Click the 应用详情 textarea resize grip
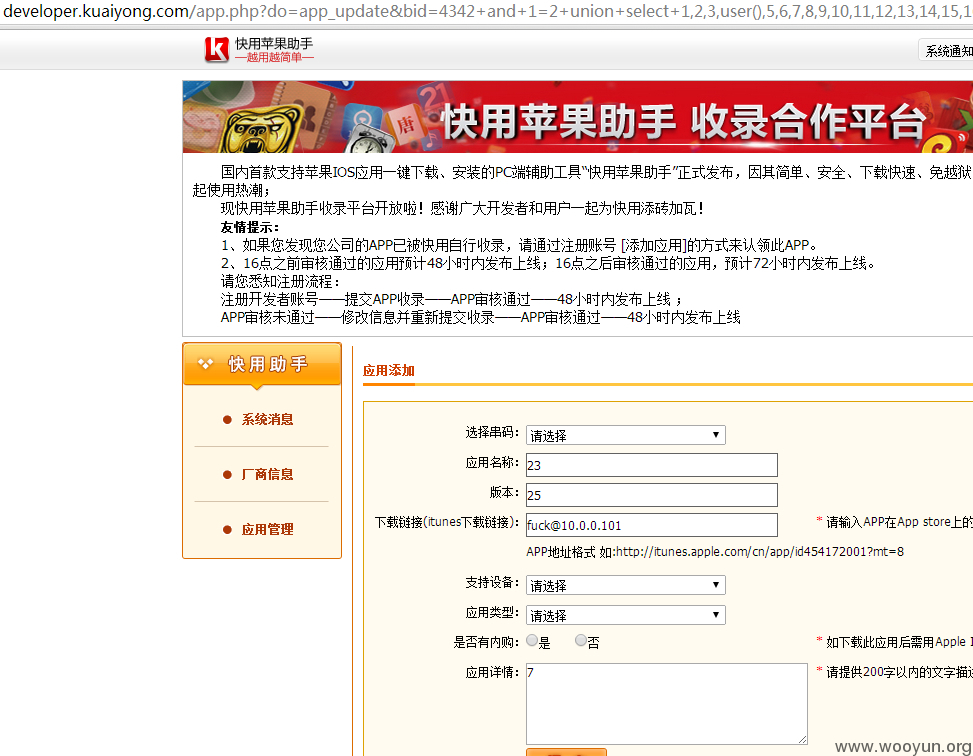 pos(802,739)
